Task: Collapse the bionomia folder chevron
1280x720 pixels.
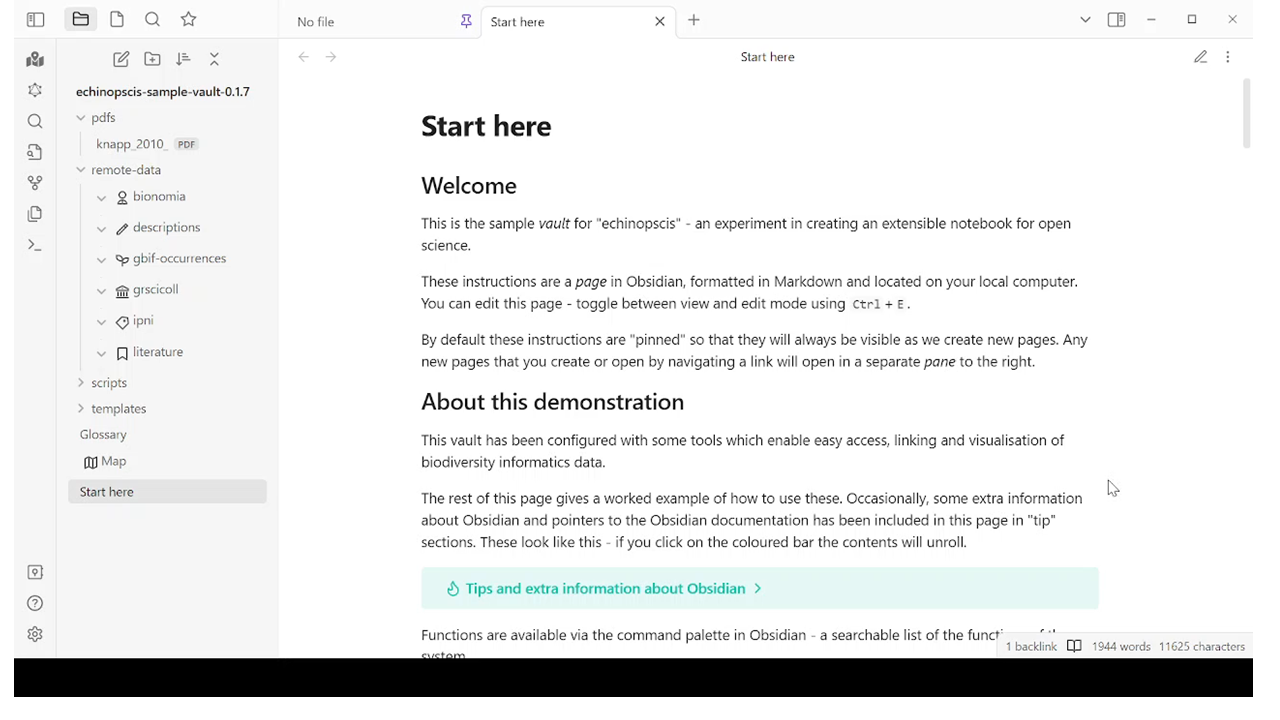Action: coord(101,198)
